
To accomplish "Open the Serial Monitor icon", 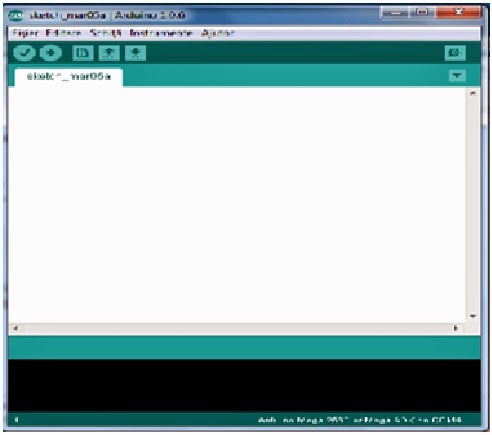I will (x=455, y=53).
